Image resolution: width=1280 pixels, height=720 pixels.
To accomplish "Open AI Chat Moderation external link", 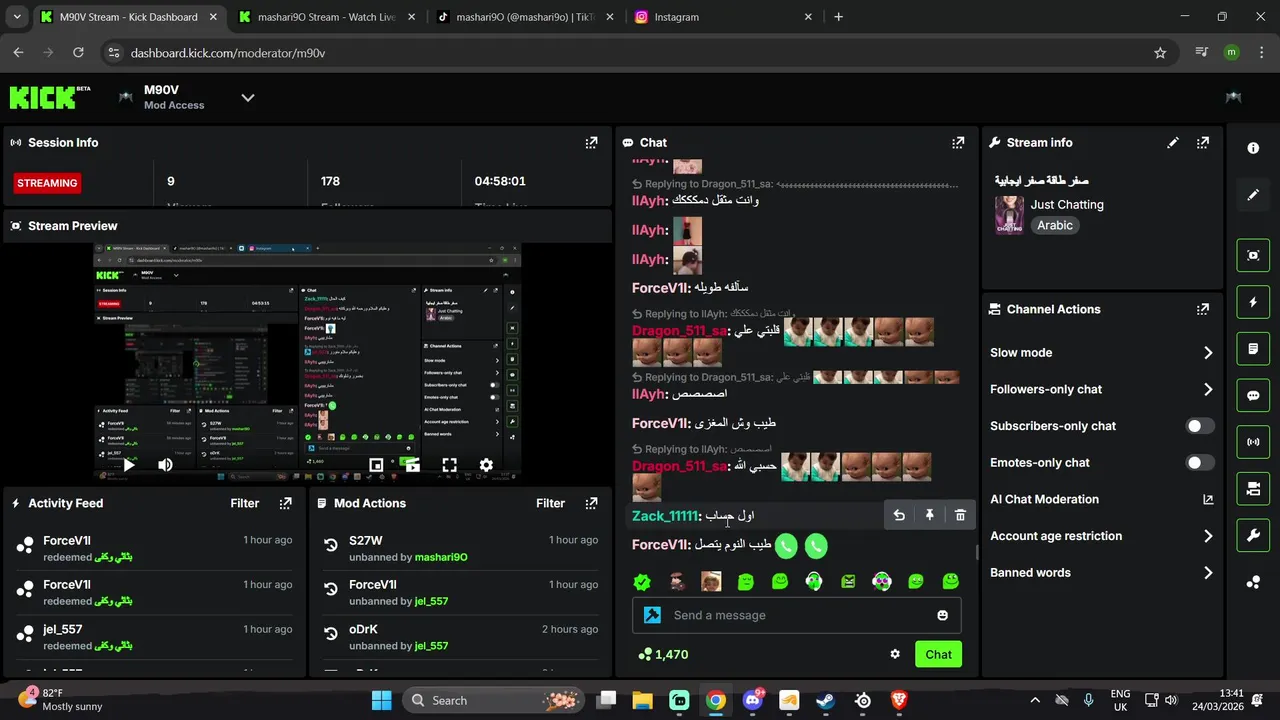I will (1208, 499).
